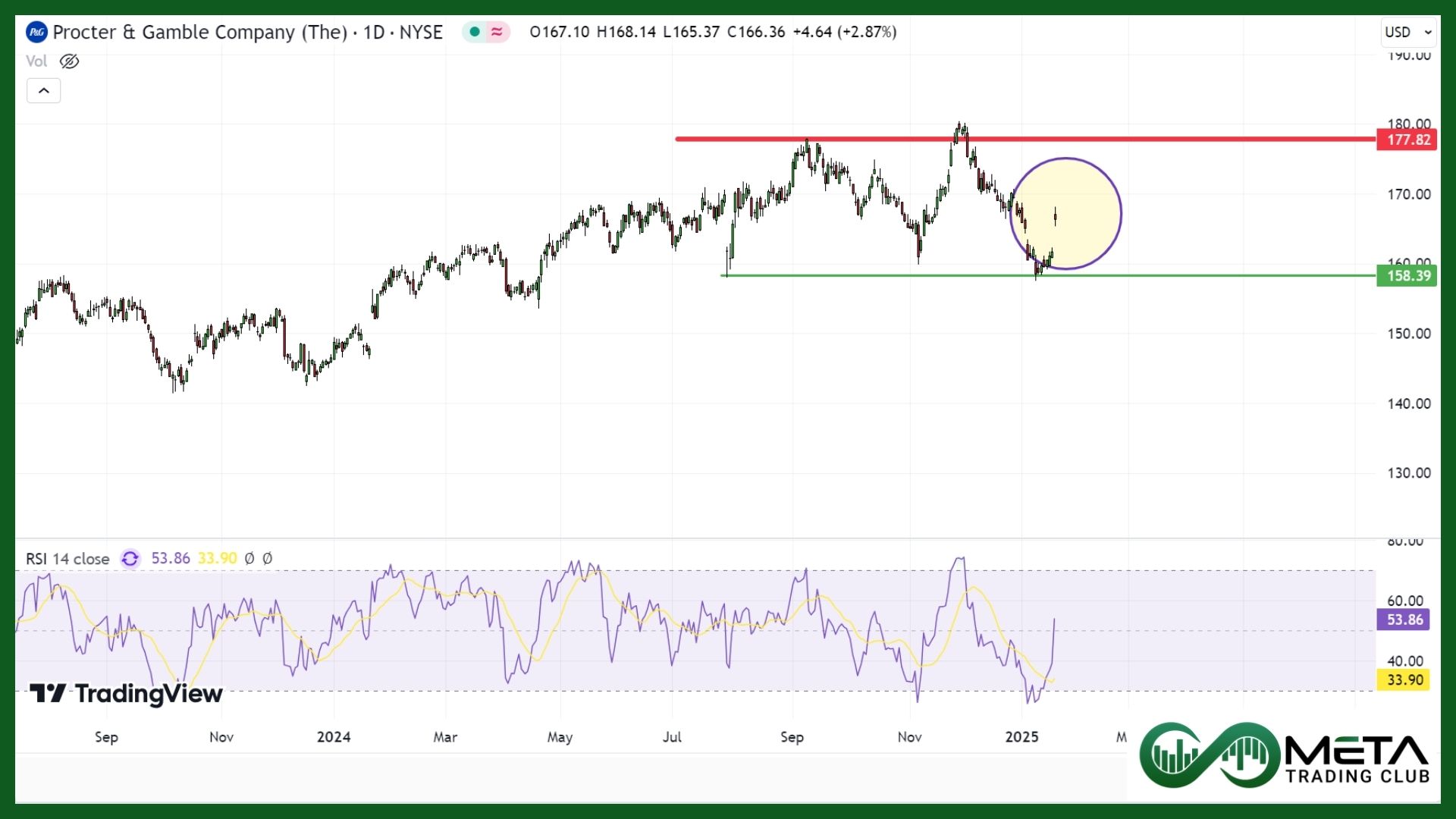Screen dimensions: 1456x819
Task: Click the yellow 33.90 RSI average label
Action: pos(1404,679)
